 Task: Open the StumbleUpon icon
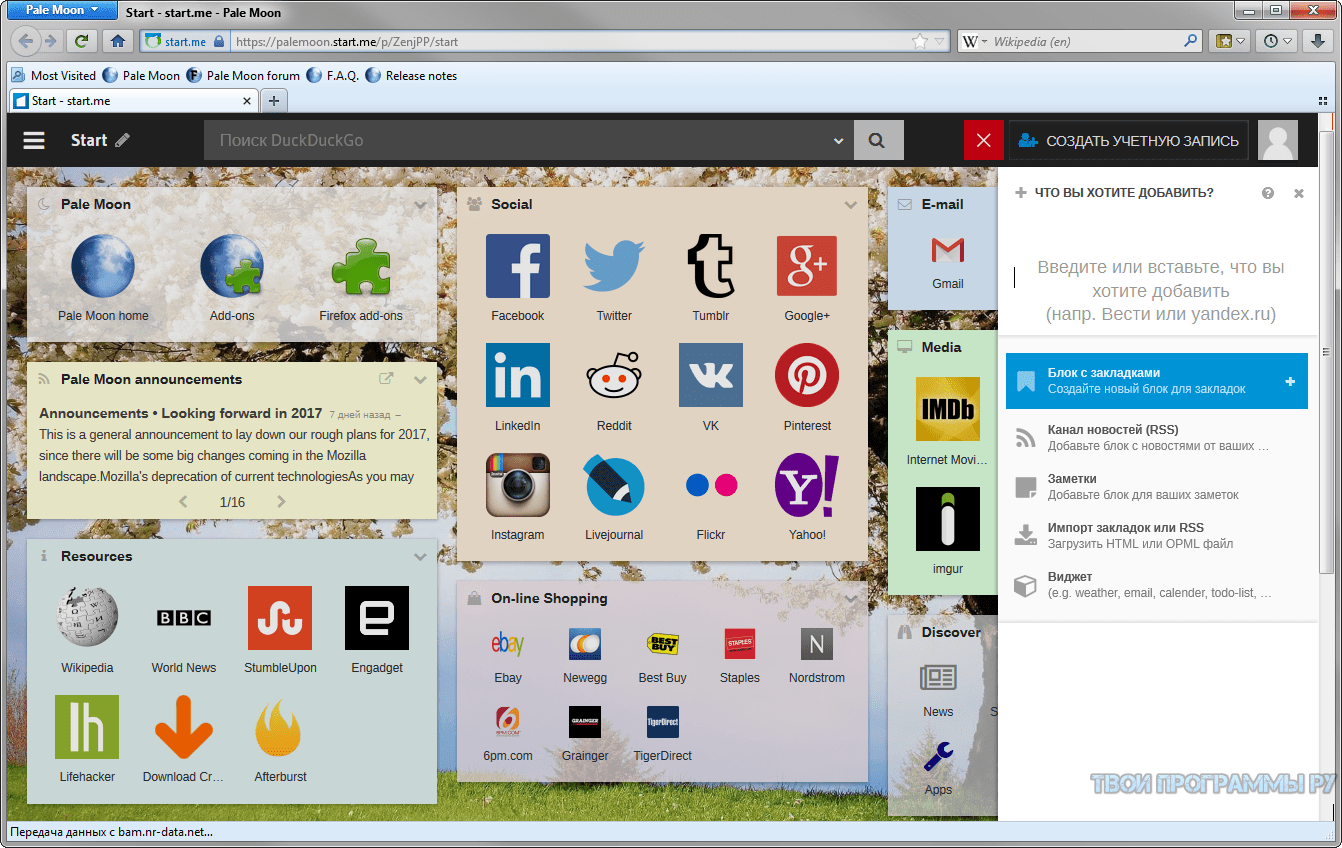coord(280,618)
